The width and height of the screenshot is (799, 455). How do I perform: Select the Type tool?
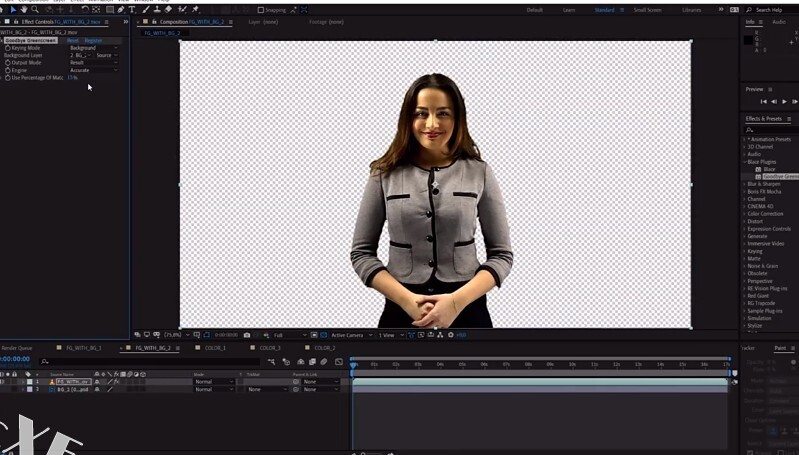[x=132, y=9]
